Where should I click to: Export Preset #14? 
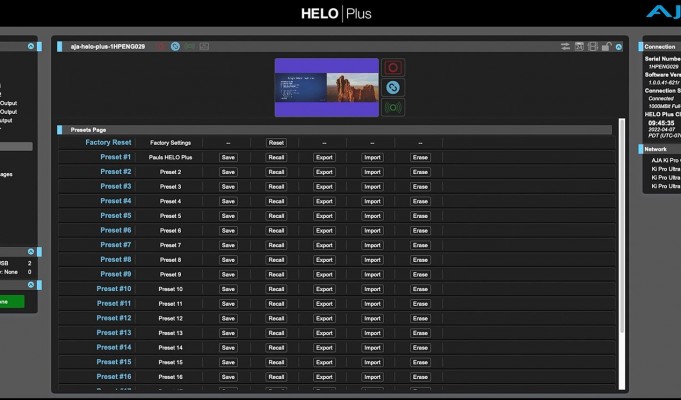pyautogui.click(x=324, y=347)
